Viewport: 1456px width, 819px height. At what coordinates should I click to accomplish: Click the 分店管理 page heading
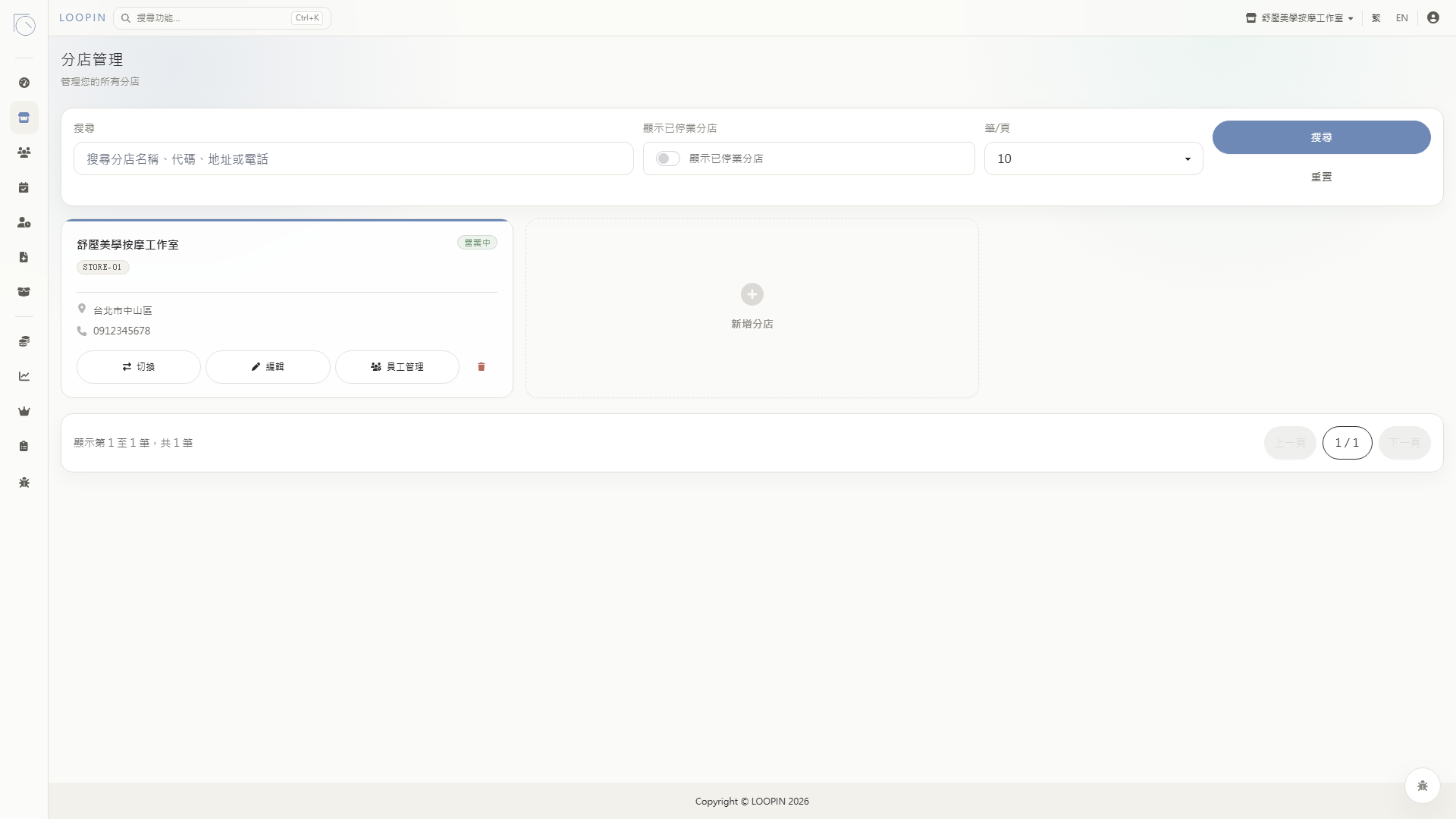[92, 60]
